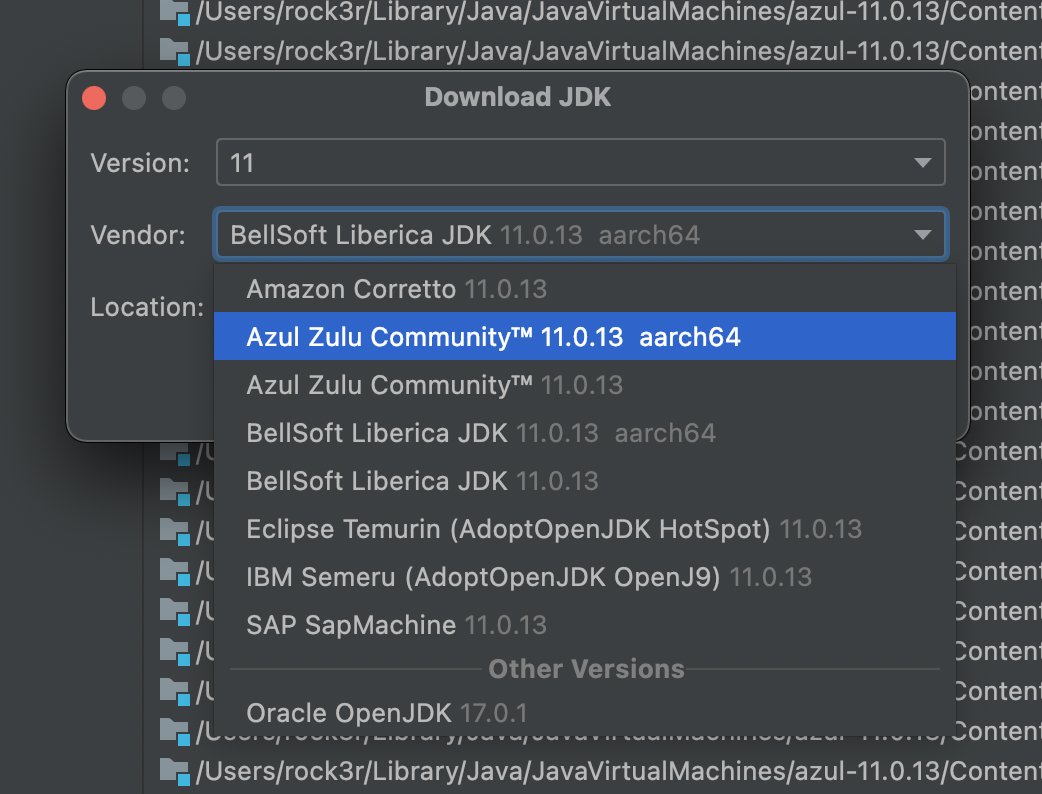
Task: Choose IBM Semeru (AdoptOpenJDK OpenJ9) 11.0.13
Action: 585,577
